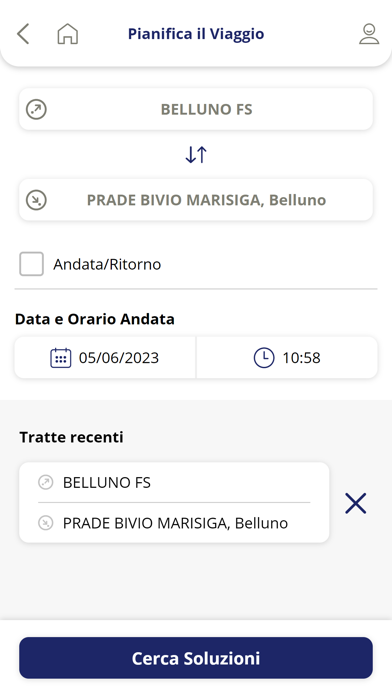Click the Andata/Ritorno label text

click(107, 264)
